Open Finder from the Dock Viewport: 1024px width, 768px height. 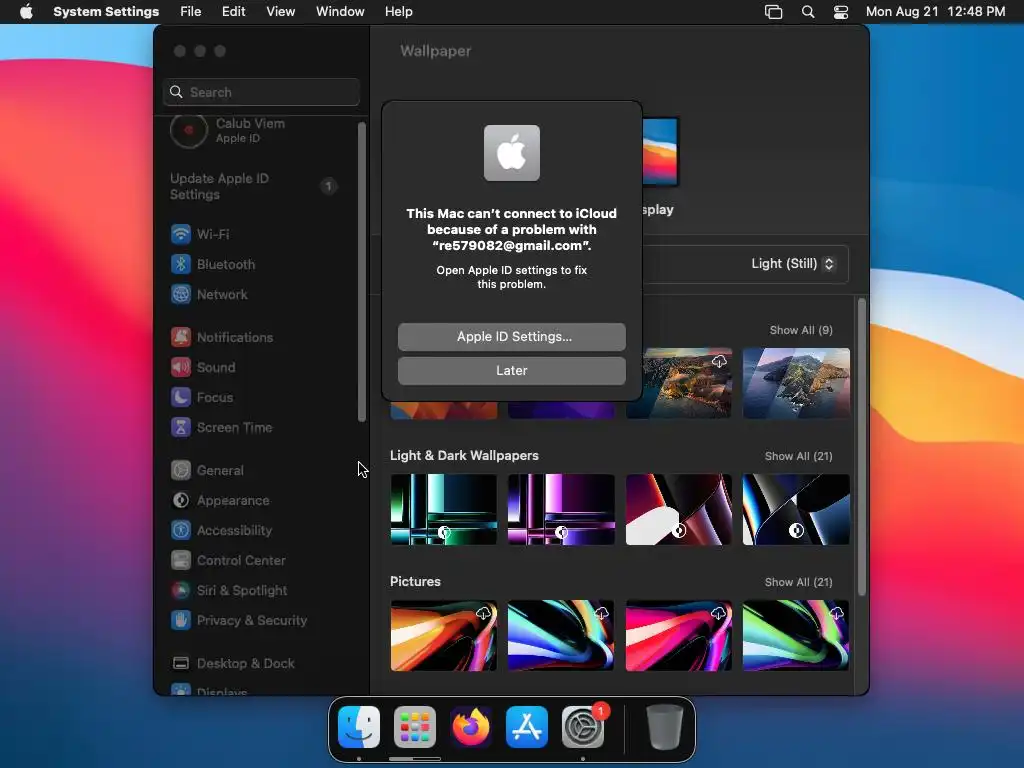pyautogui.click(x=359, y=727)
